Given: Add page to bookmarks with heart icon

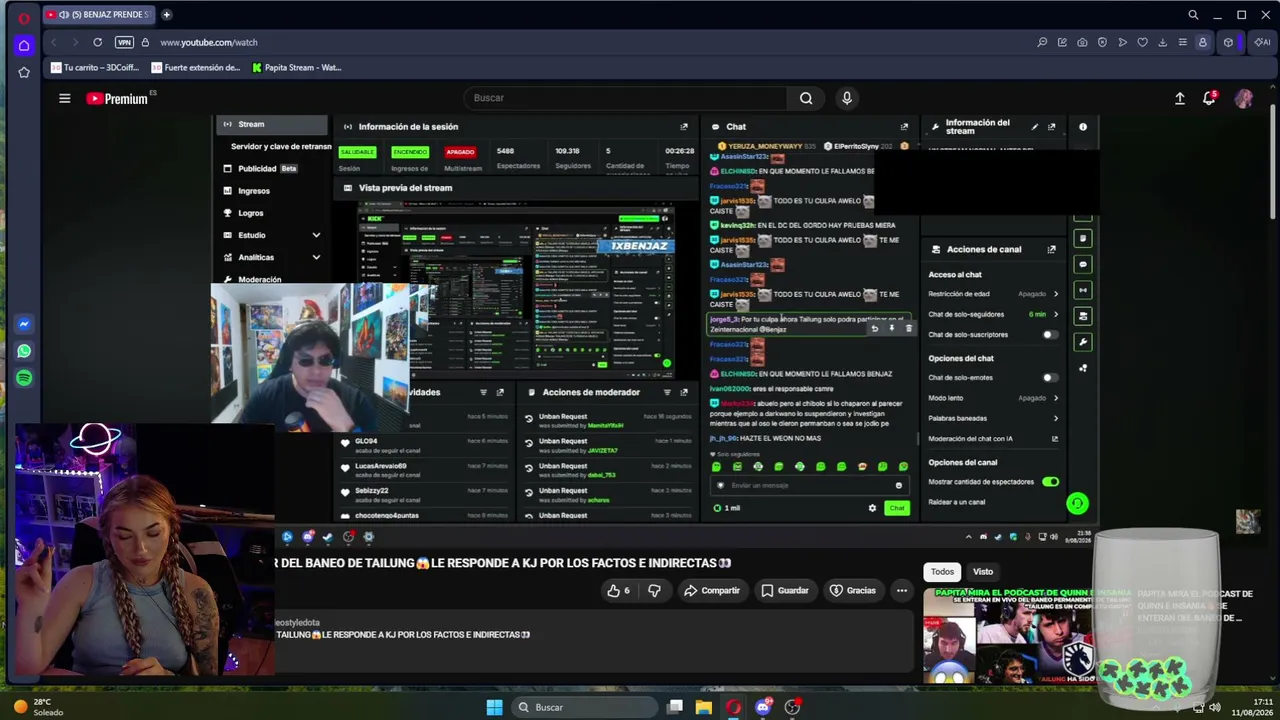Looking at the screenshot, I should coord(1142,42).
